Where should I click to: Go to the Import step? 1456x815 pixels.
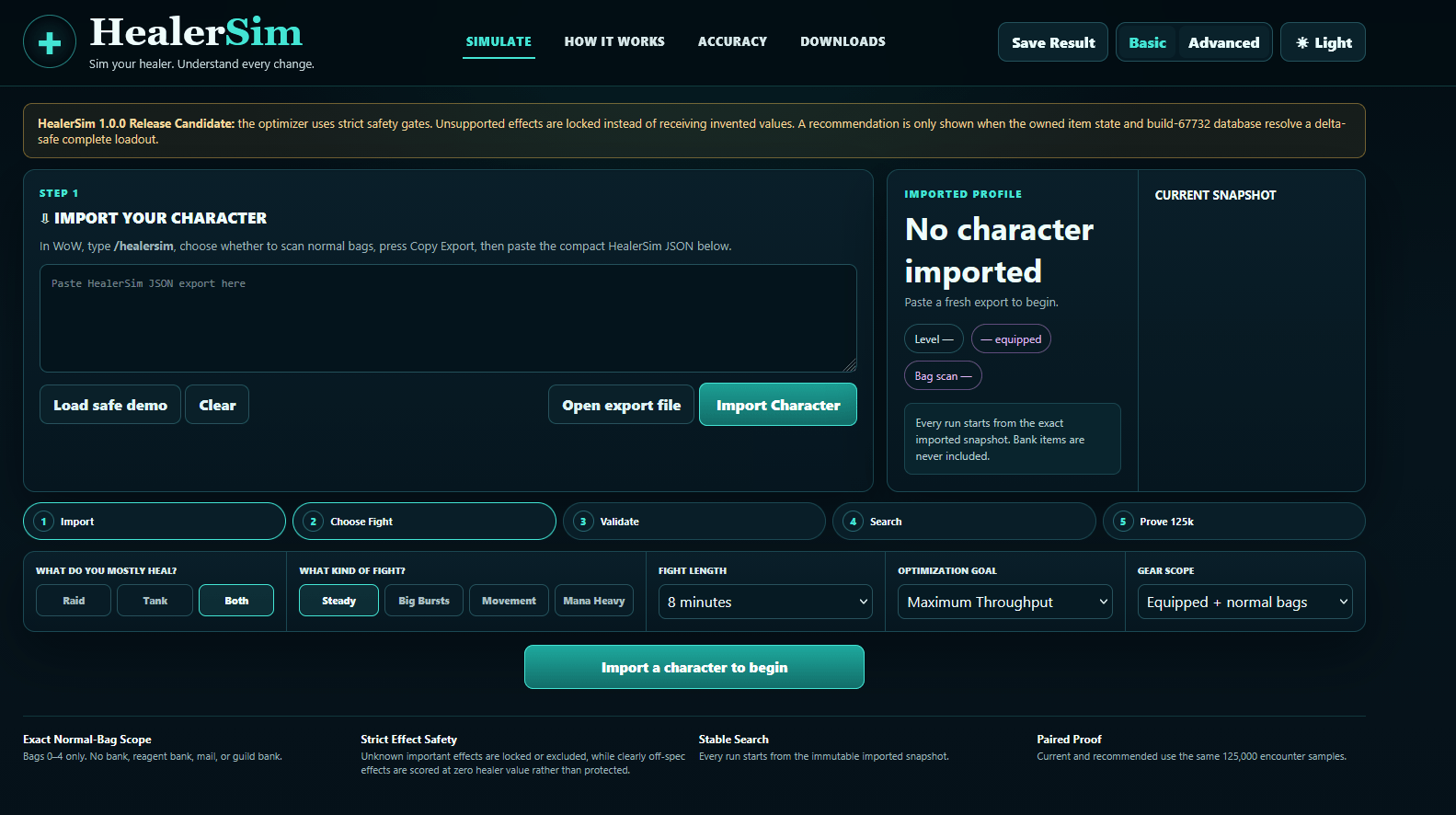click(x=155, y=522)
